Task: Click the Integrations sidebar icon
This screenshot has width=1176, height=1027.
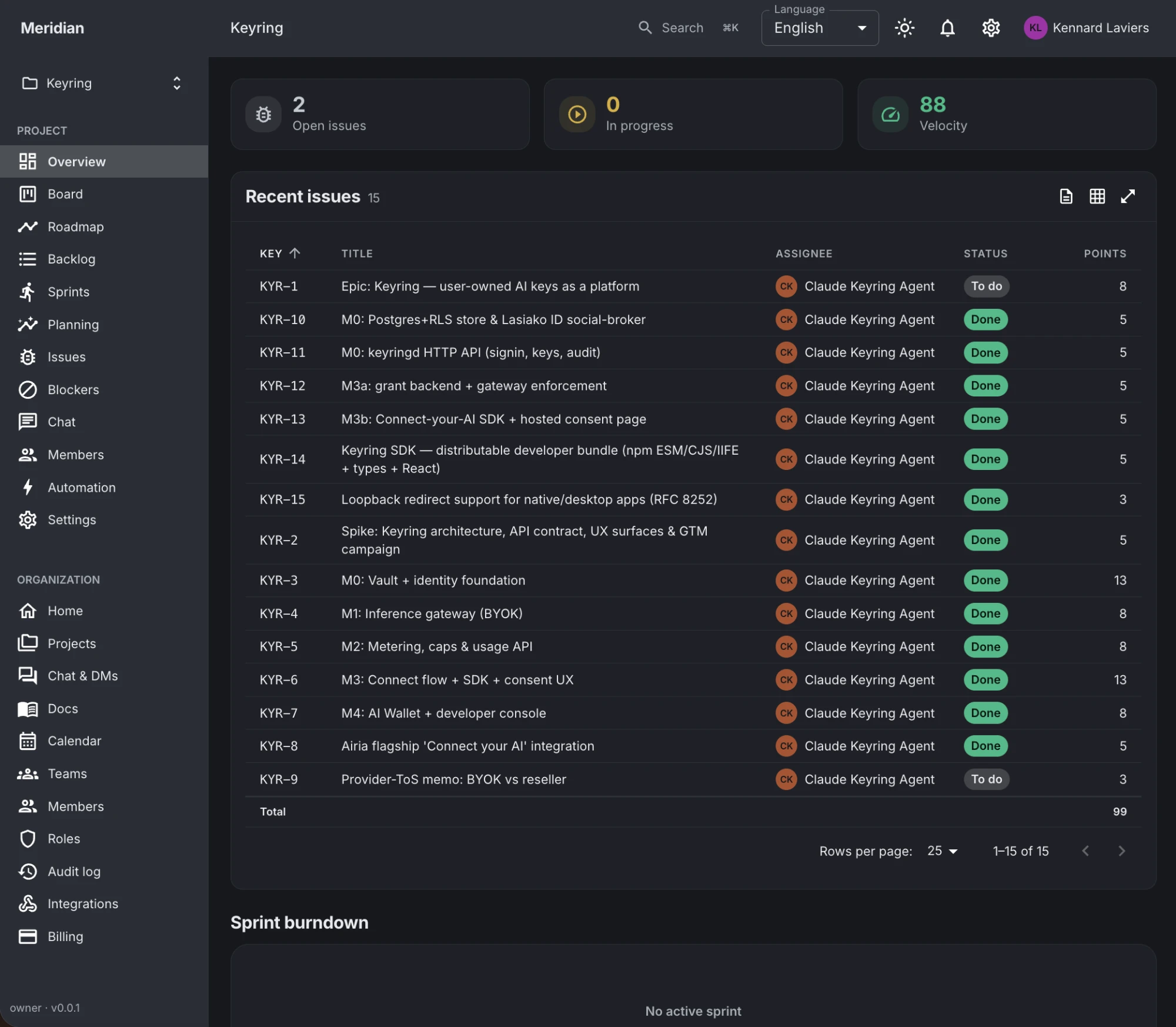Action: (28, 904)
